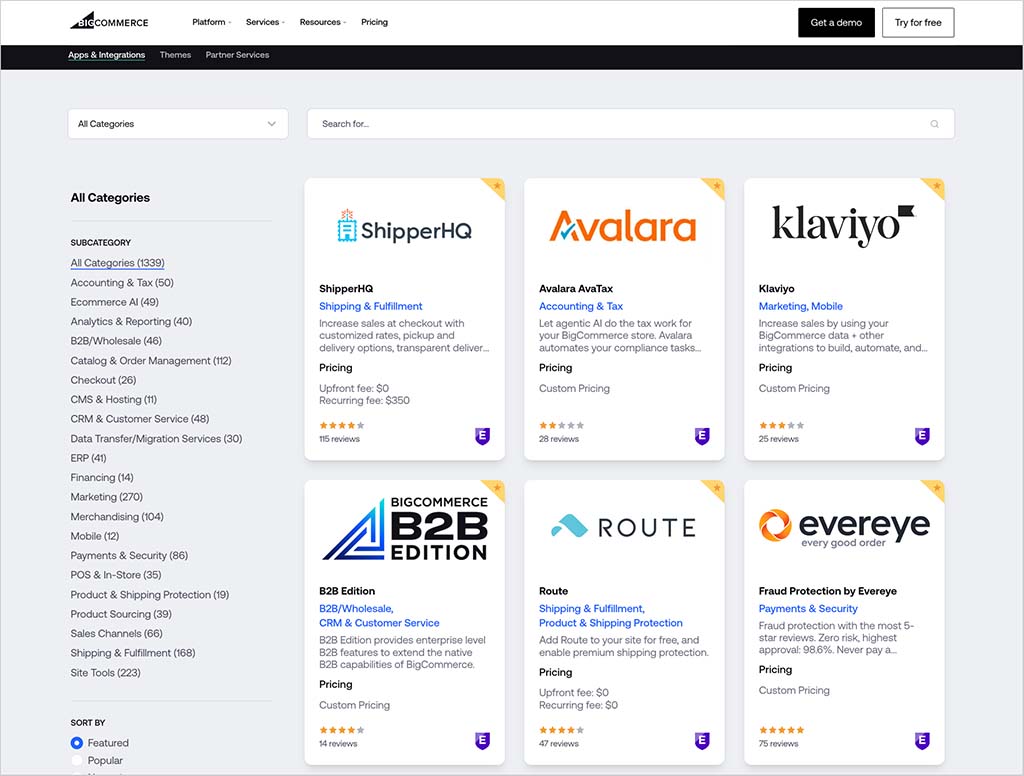Click ShipperHQ star rating
The height and width of the screenshot is (776, 1024).
342,425
